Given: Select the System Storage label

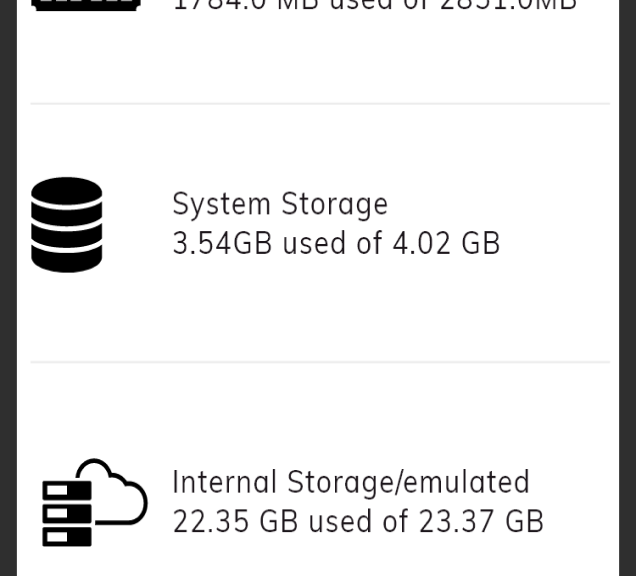Looking at the screenshot, I should [x=280, y=204].
